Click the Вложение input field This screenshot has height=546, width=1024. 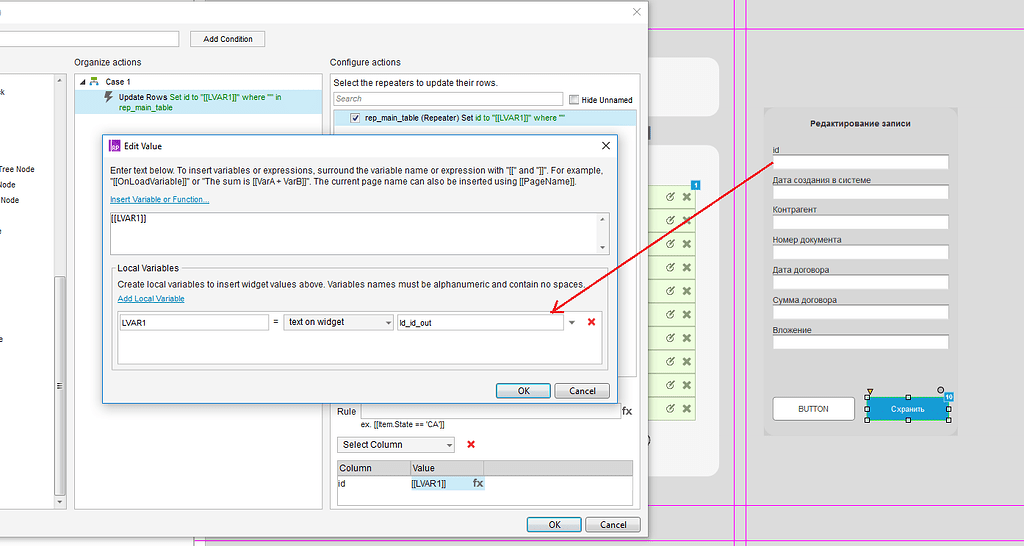pyautogui.click(x=860, y=342)
